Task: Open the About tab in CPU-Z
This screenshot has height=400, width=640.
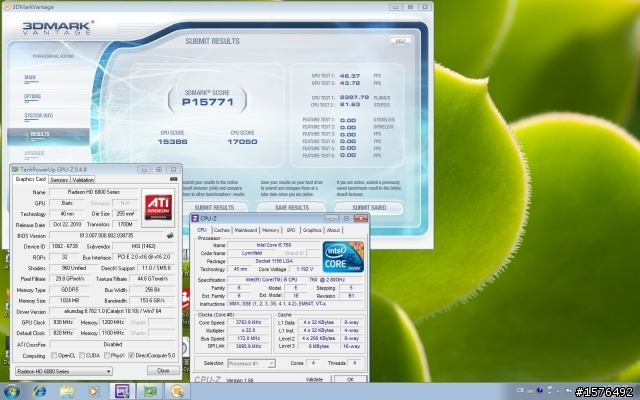Action: point(333,230)
